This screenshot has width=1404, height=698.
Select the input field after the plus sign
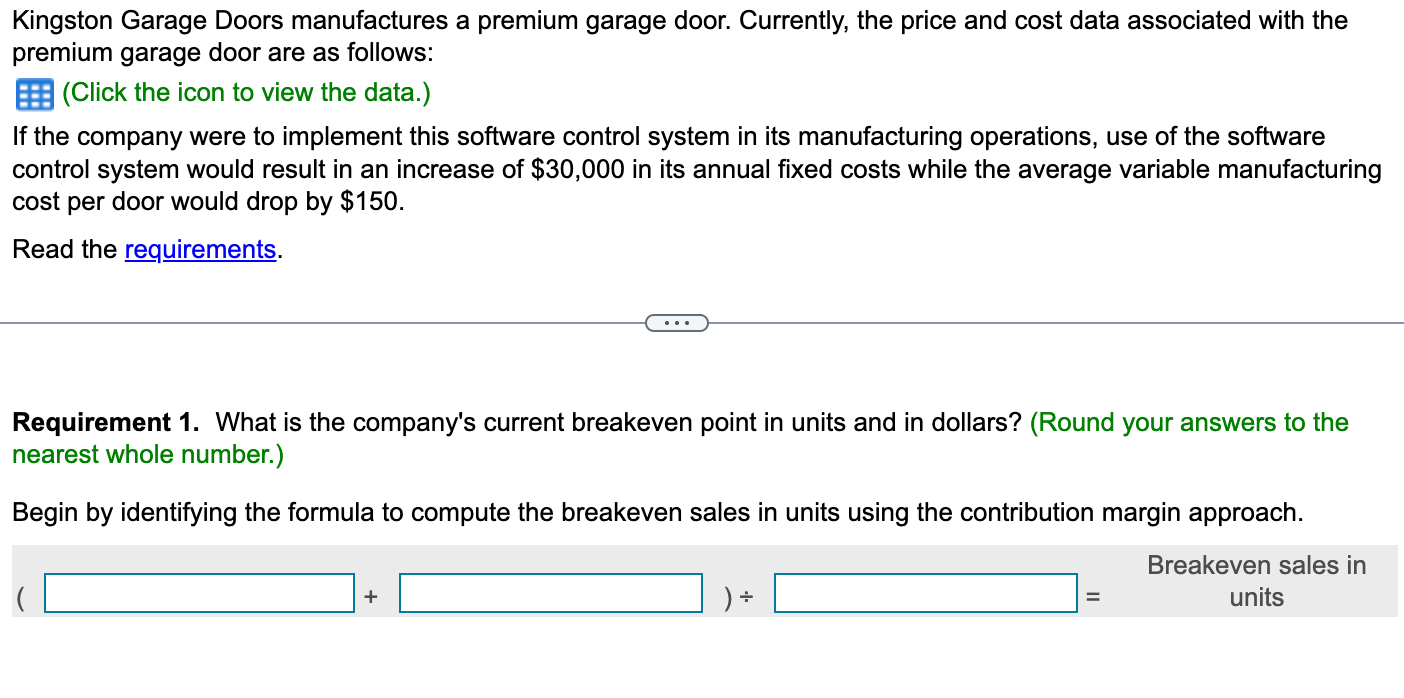click(x=550, y=591)
